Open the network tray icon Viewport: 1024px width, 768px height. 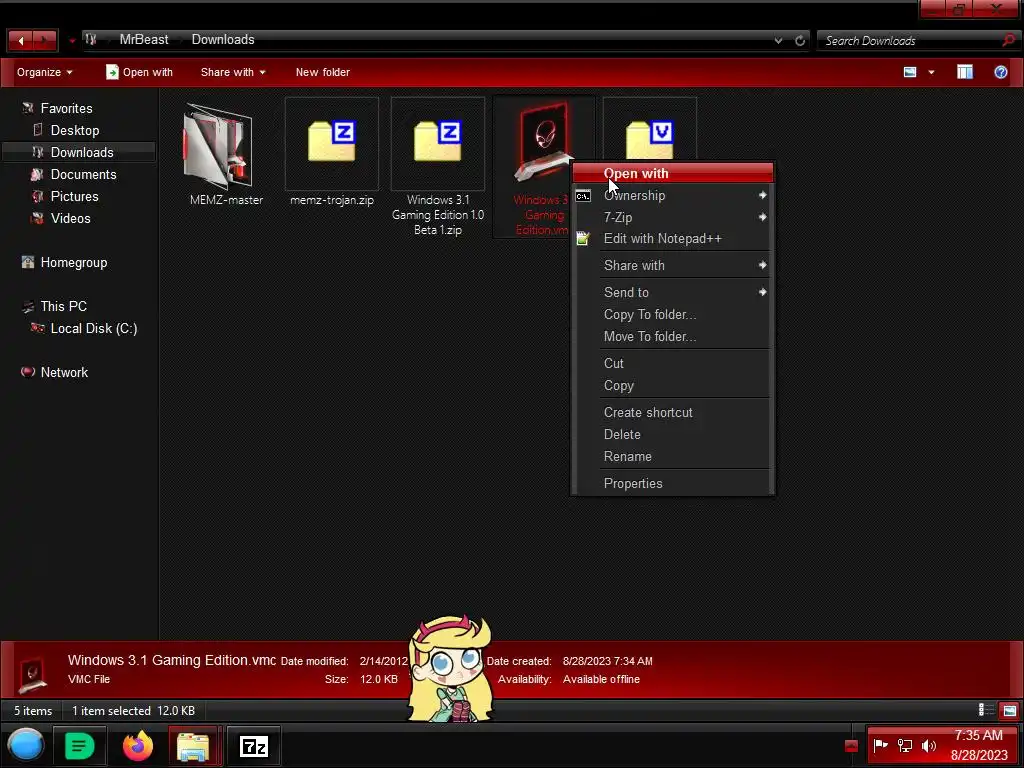[904, 745]
